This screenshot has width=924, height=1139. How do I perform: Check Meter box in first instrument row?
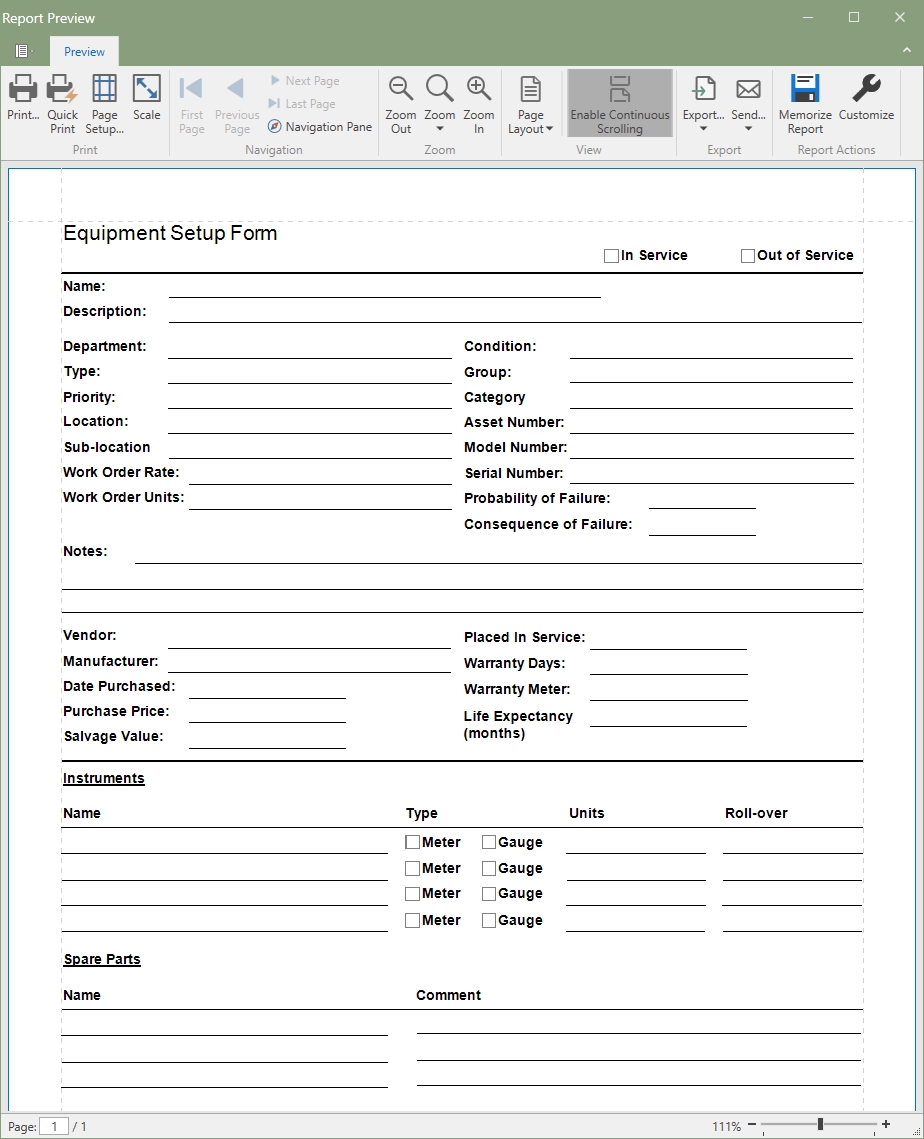[x=412, y=842]
